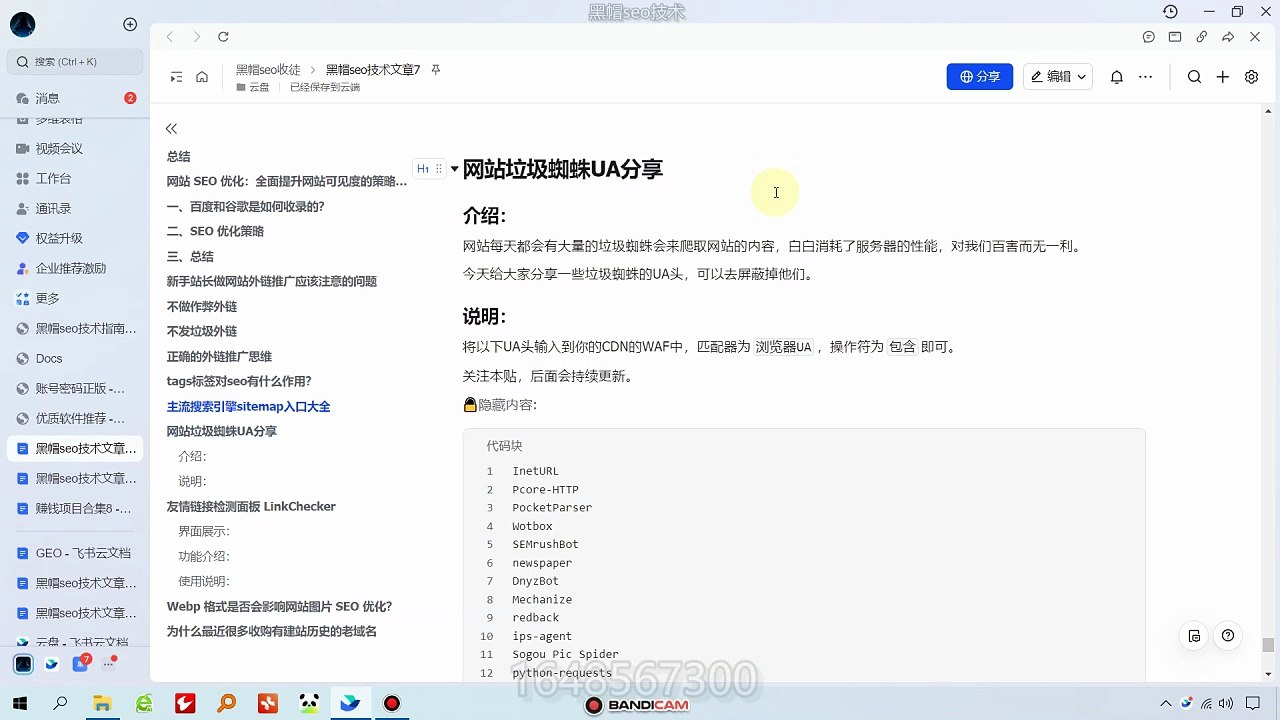Open 消息 in left sidebar

[x=76, y=98]
